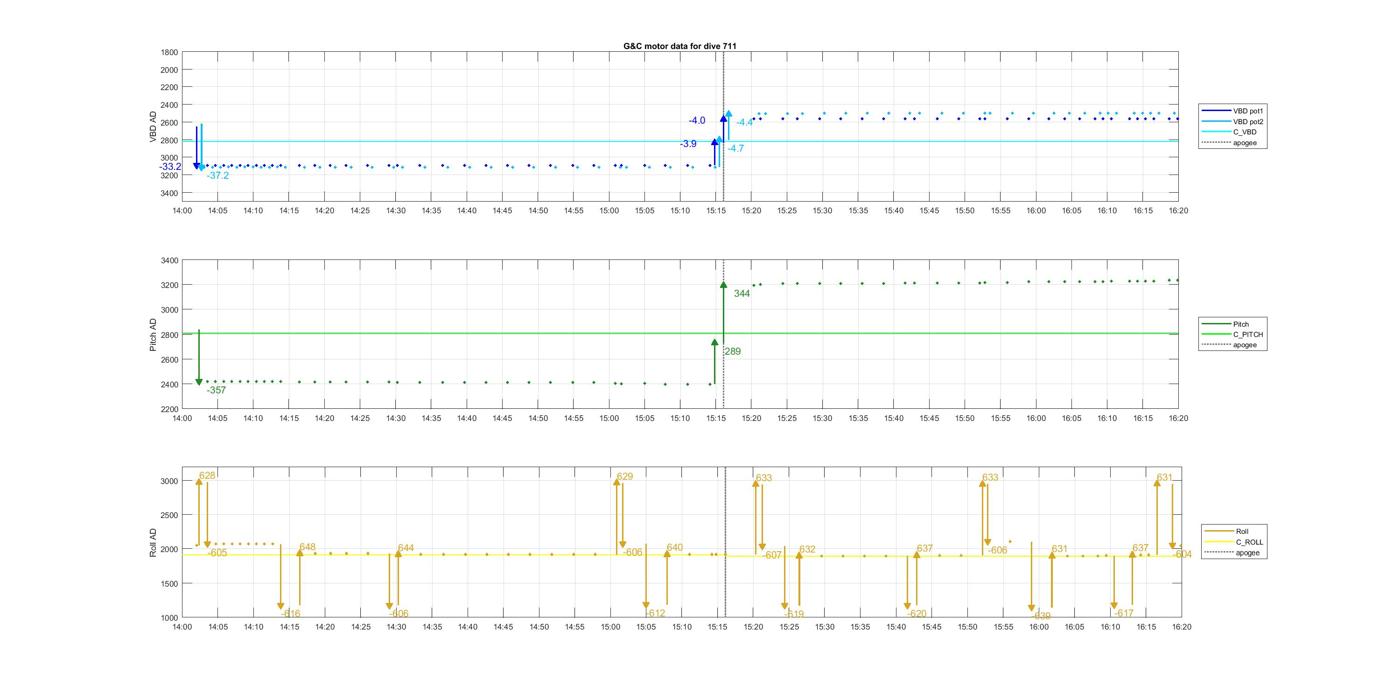Click the '2200' tick on Pitch axis

[169, 409]
